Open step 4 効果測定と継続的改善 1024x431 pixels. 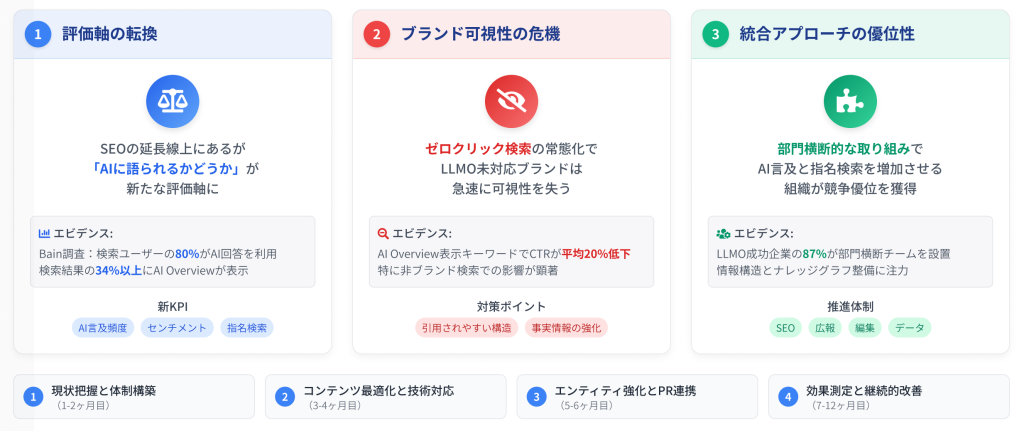point(888,396)
